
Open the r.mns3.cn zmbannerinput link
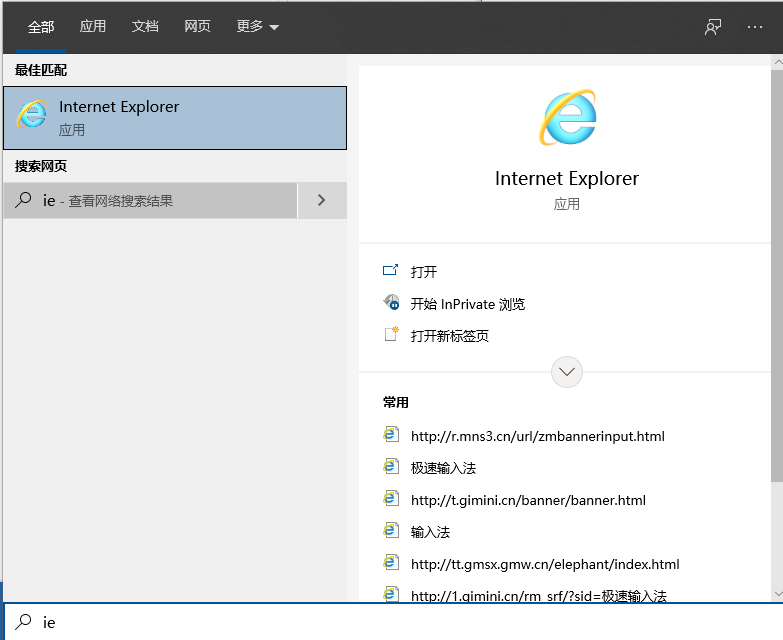tap(537, 436)
